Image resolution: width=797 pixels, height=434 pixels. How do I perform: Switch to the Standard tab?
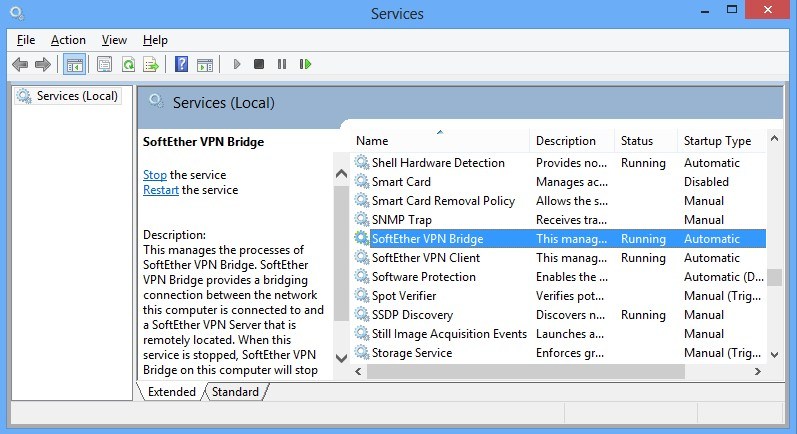pyautogui.click(x=235, y=392)
